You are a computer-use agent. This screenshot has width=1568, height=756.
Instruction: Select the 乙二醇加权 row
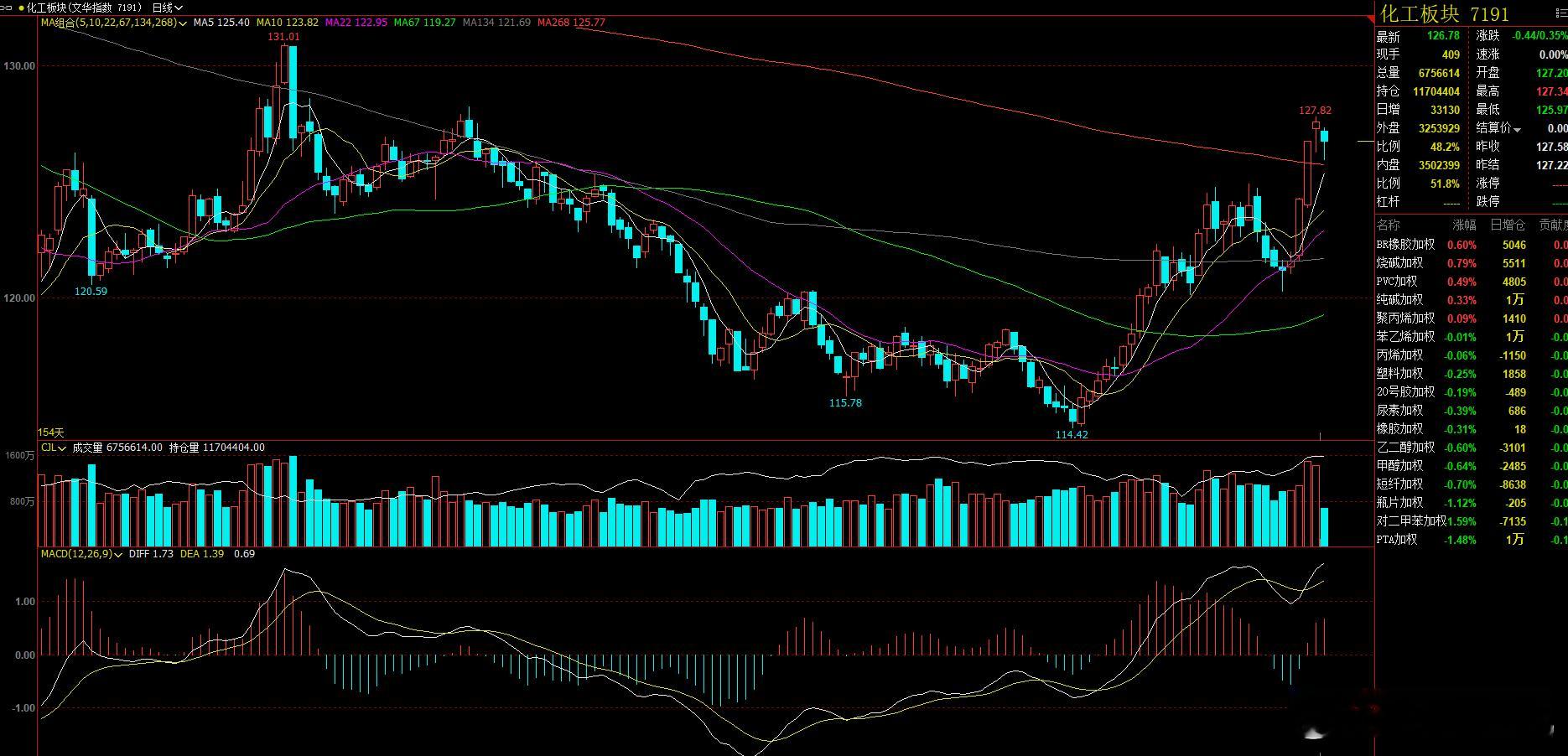[1472, 448]
